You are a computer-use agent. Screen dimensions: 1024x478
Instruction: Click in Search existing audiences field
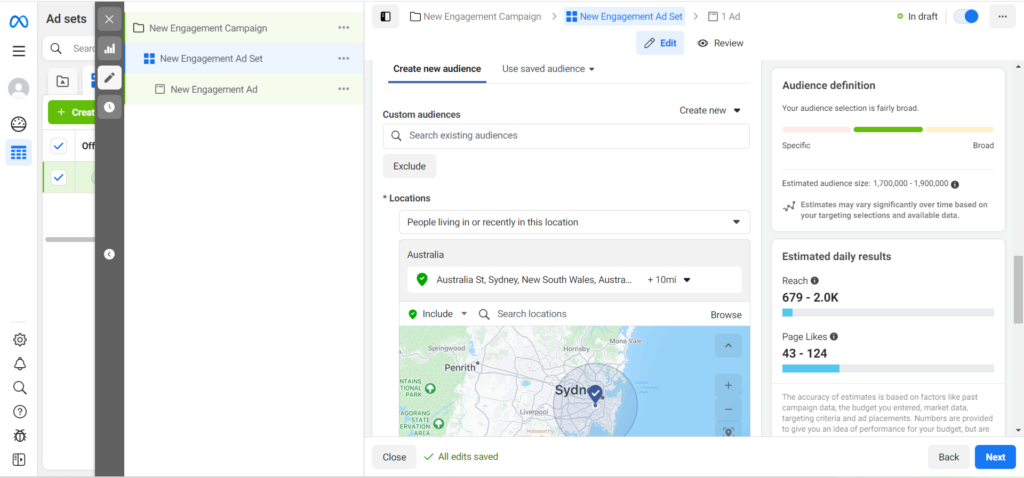(x=566, y=136)
